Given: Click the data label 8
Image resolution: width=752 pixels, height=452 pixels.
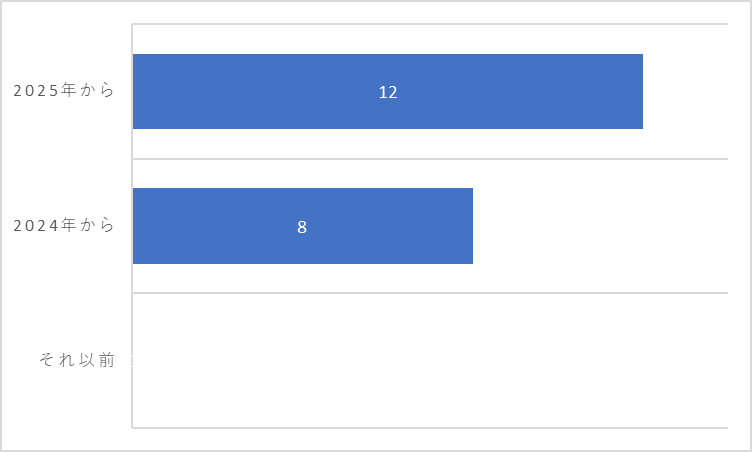Looking at the screenshot, I should click(x=302, y=227).
